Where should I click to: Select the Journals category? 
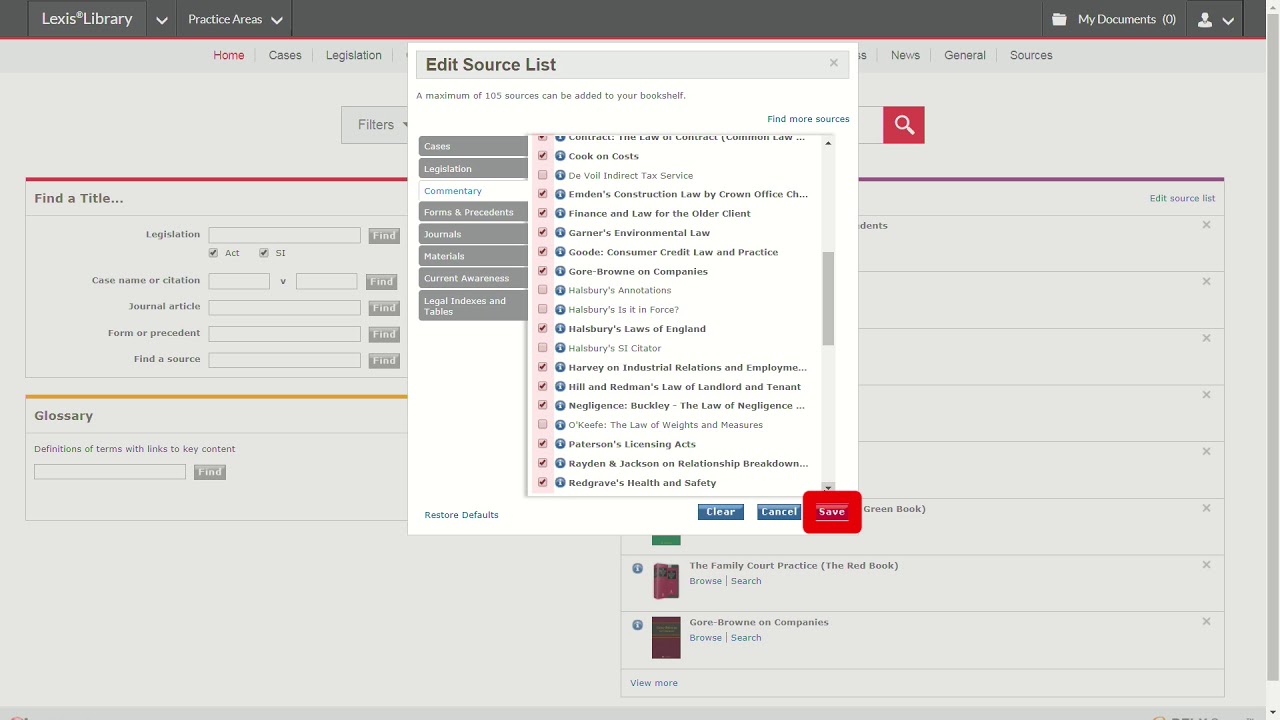pyautogui.click(x=473, y=234)
